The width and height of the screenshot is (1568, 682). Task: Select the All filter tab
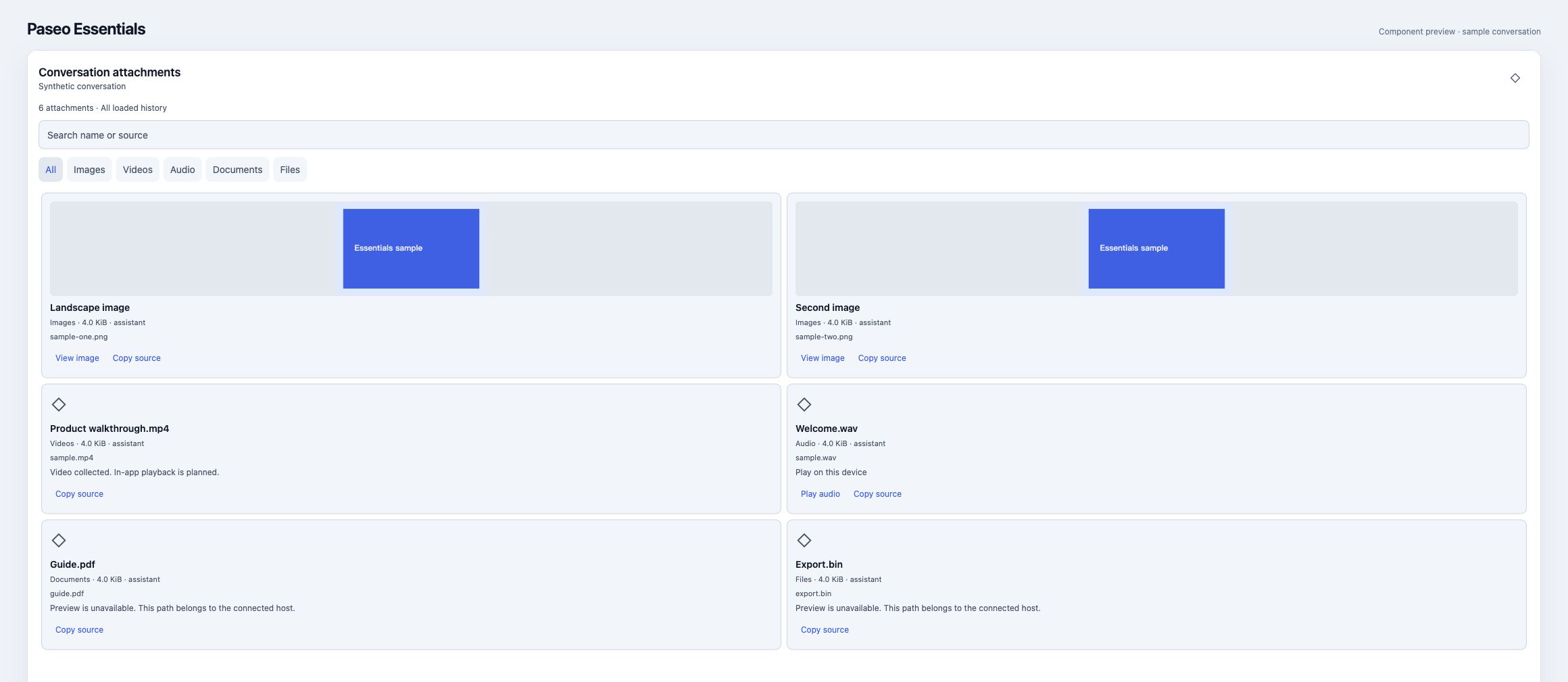click(x=51, y=170)
